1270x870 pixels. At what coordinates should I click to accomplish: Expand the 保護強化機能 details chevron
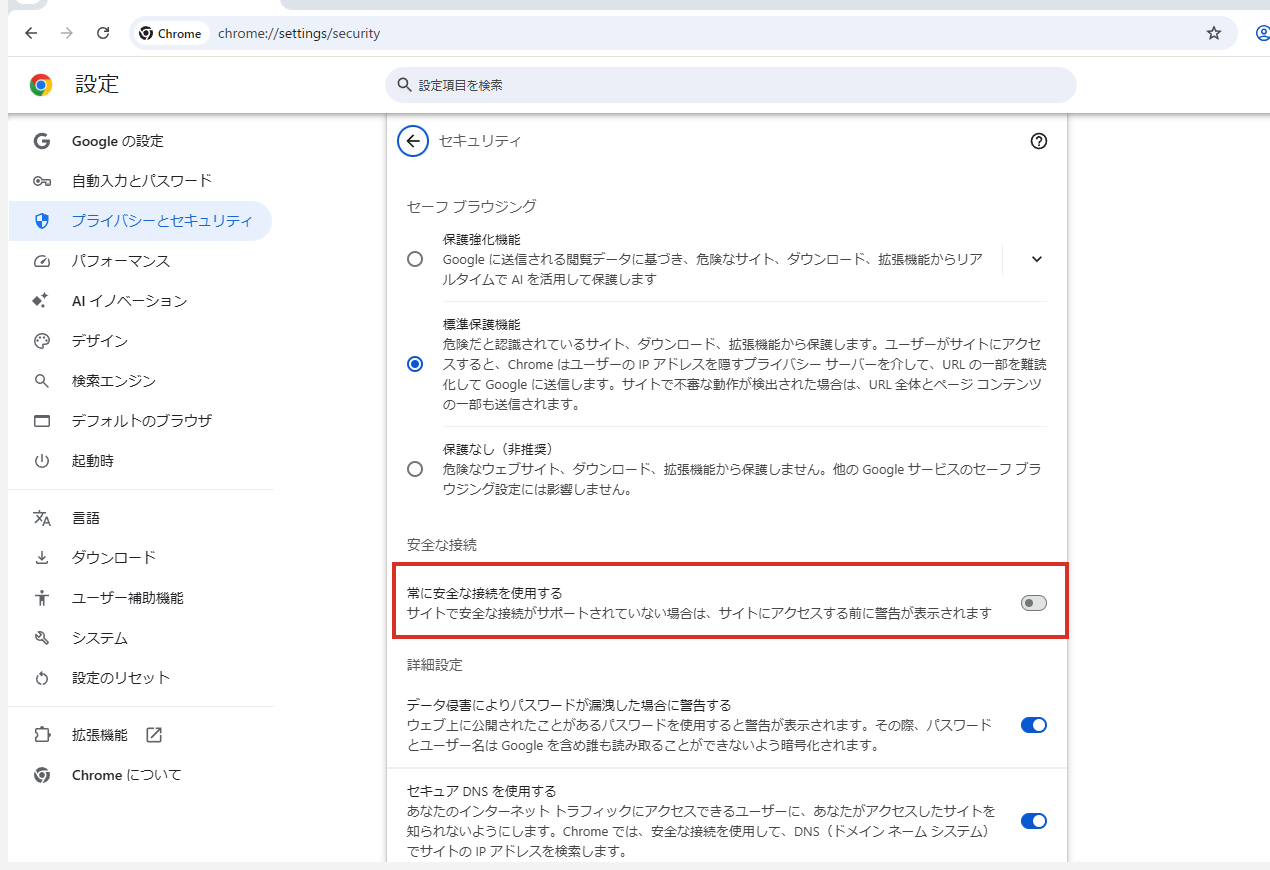(1036, 259)
